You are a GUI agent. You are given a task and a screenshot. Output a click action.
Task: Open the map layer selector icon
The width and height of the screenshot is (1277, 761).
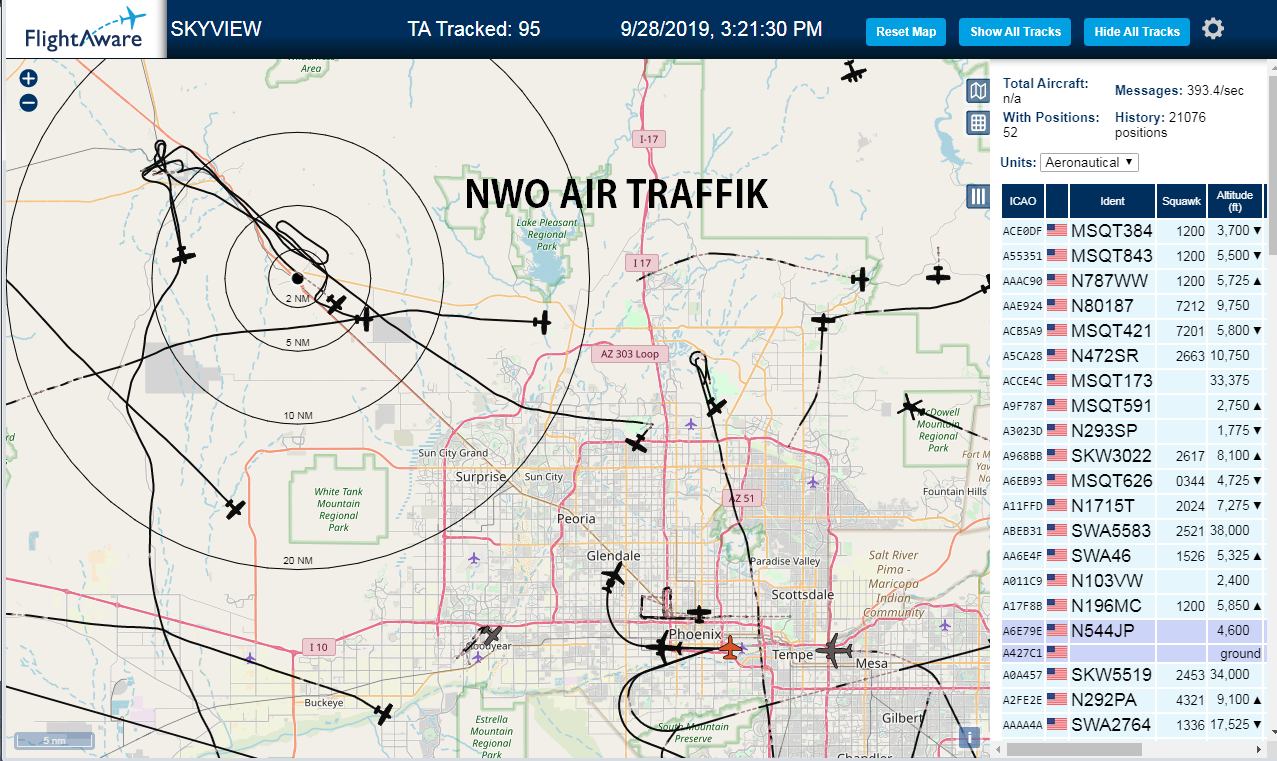click(x=978, y=92)
